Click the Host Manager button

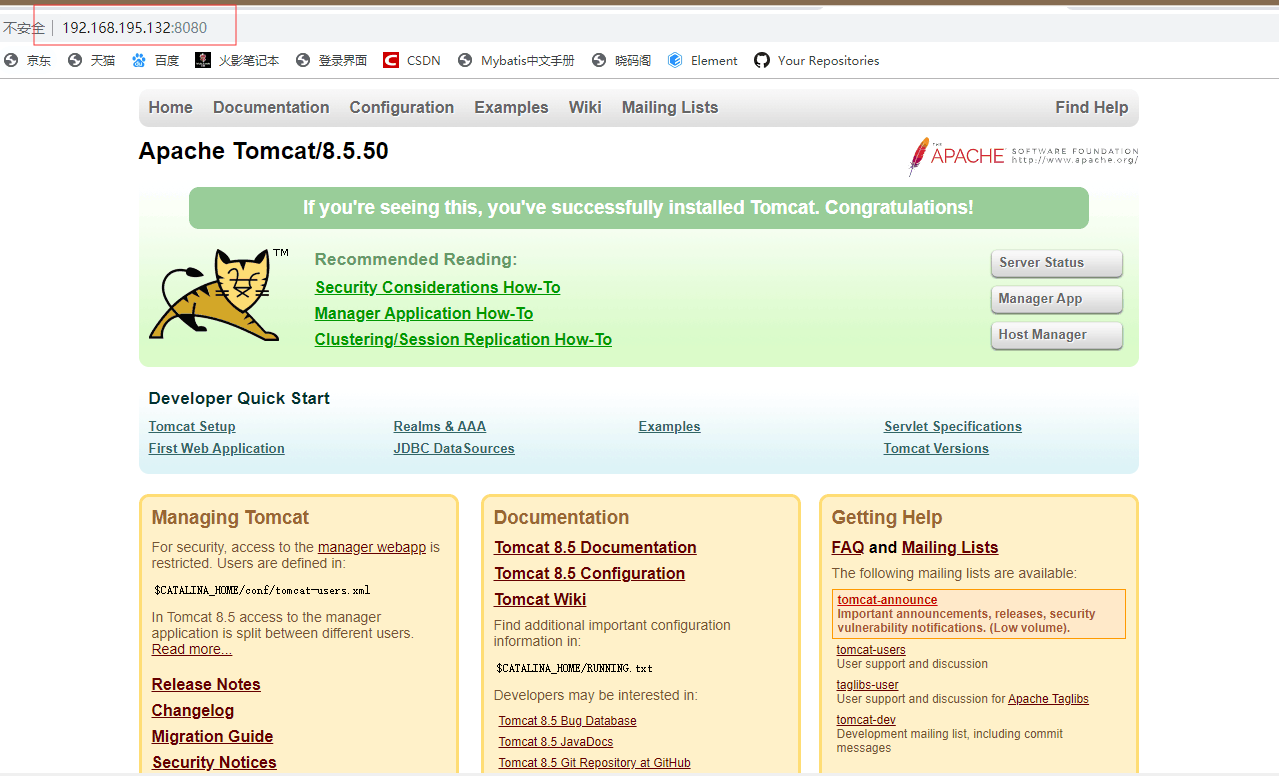tap(1056, 335)
